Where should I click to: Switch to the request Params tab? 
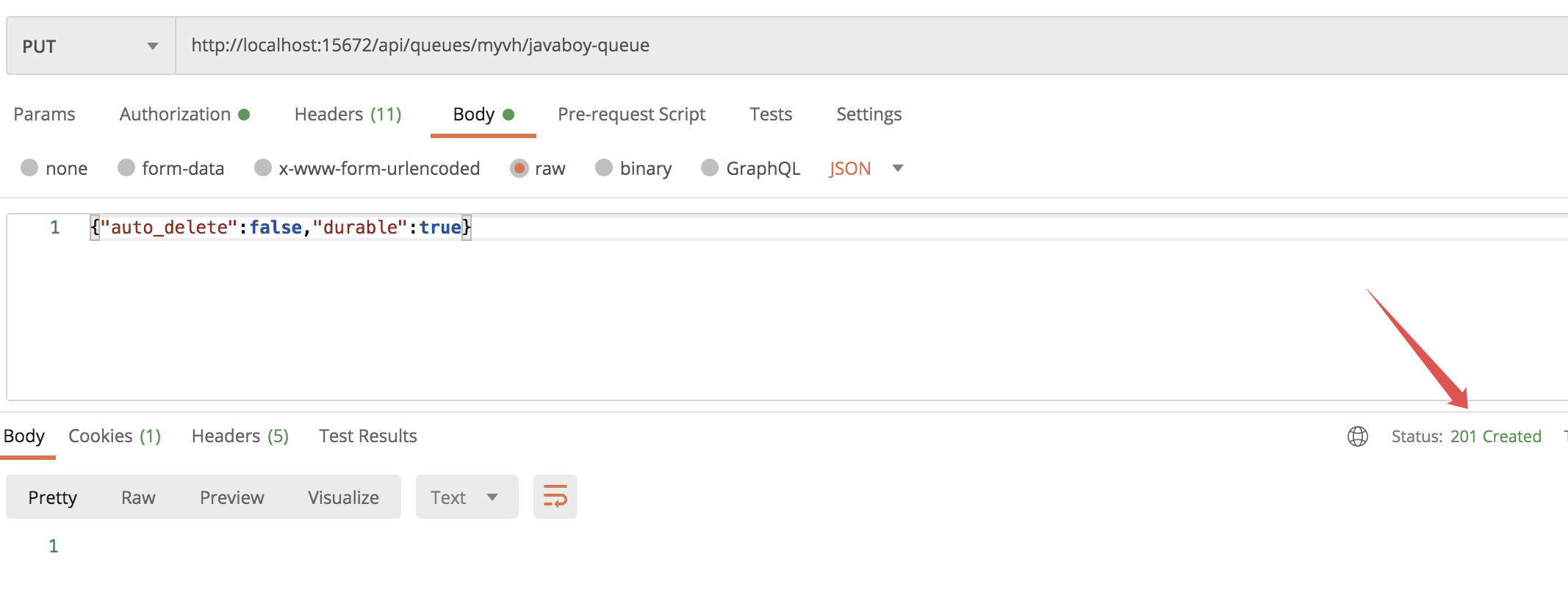[x=44, y=115]
